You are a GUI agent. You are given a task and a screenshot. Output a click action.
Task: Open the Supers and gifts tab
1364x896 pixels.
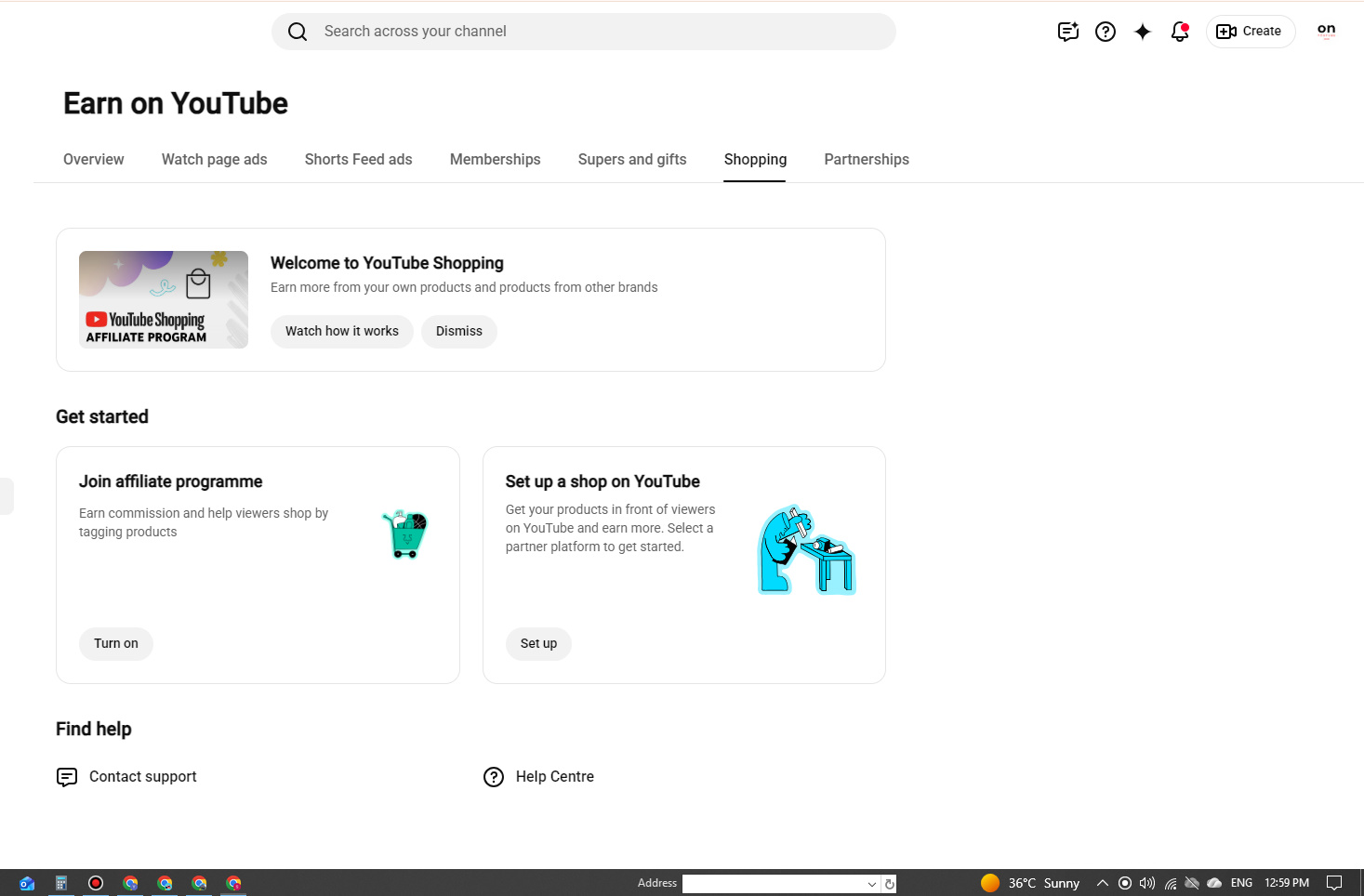(x=632, y=160)
